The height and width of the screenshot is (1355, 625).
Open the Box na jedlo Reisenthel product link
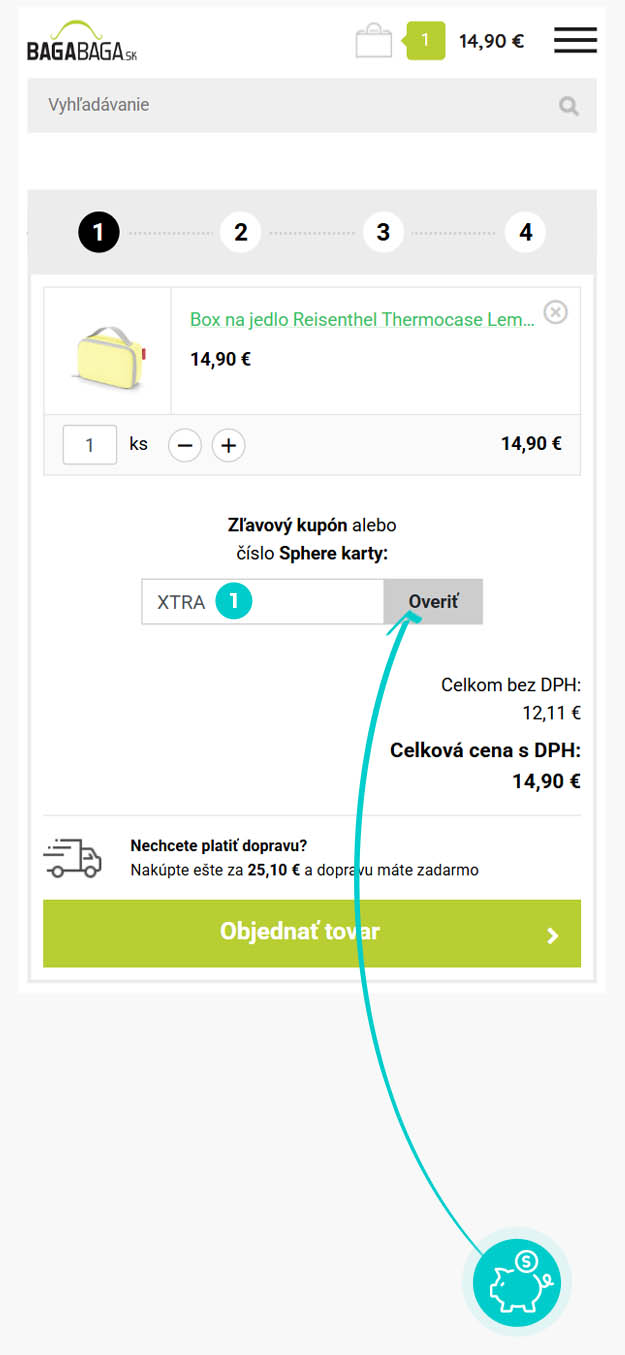[x=362, y=320]
